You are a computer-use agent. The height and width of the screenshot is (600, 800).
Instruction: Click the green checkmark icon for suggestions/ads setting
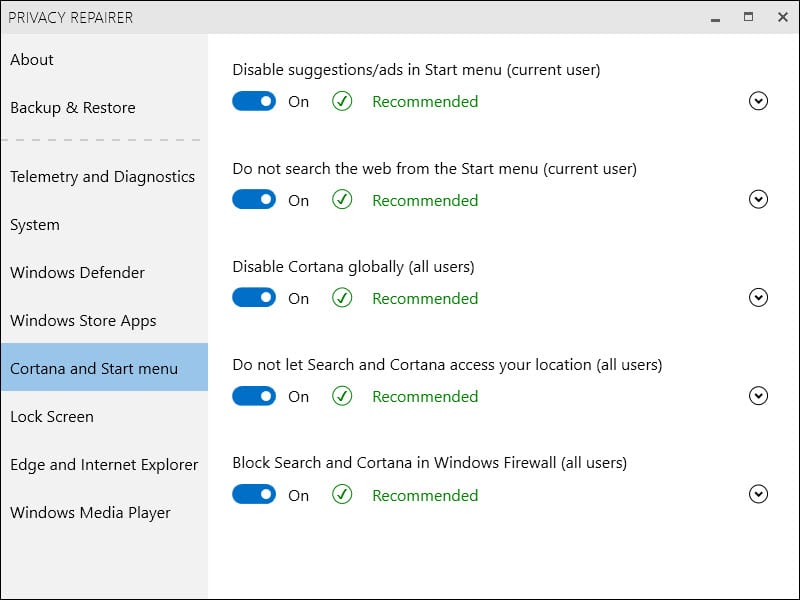click(342, 101)
